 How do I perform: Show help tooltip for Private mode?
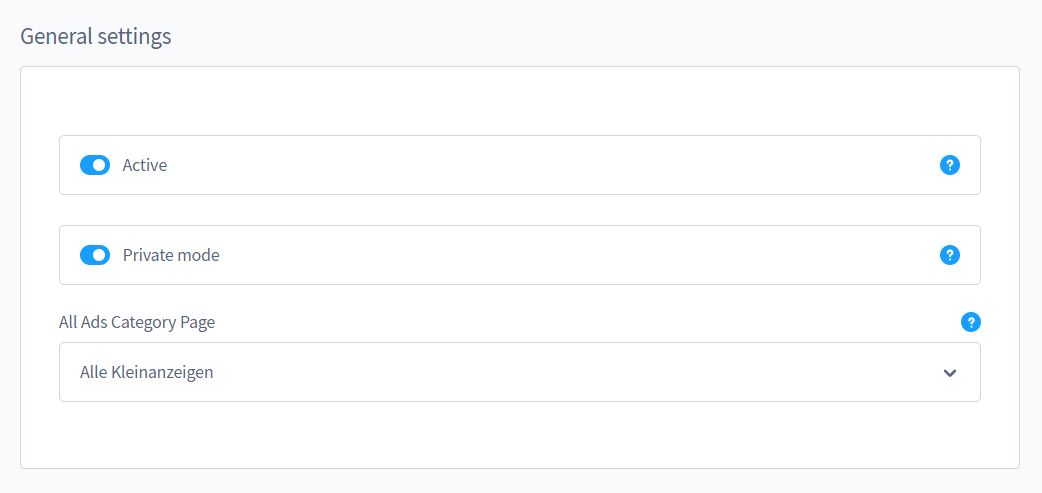(x=949, y=255)
